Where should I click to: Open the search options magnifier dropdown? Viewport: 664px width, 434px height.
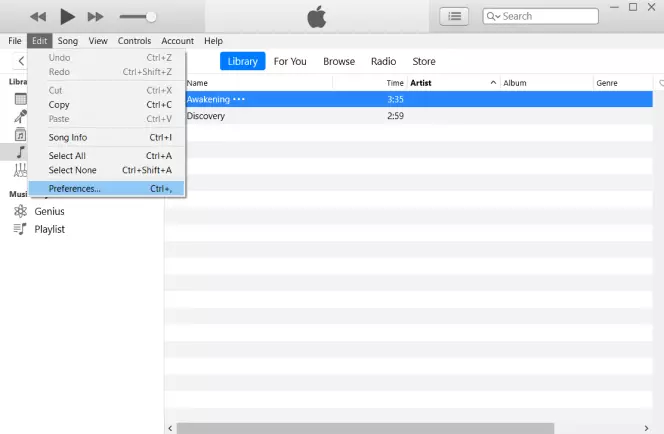coord(493,17)
